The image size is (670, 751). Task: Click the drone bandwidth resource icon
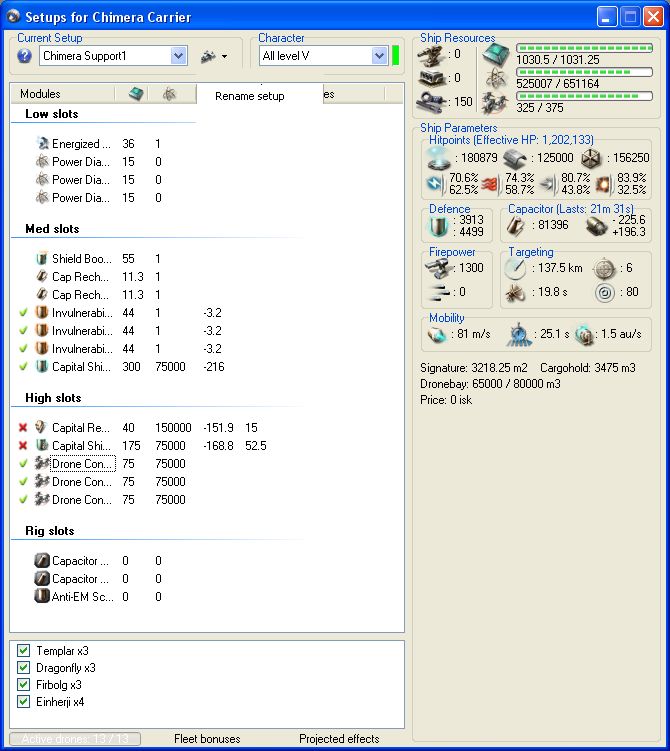495,102
